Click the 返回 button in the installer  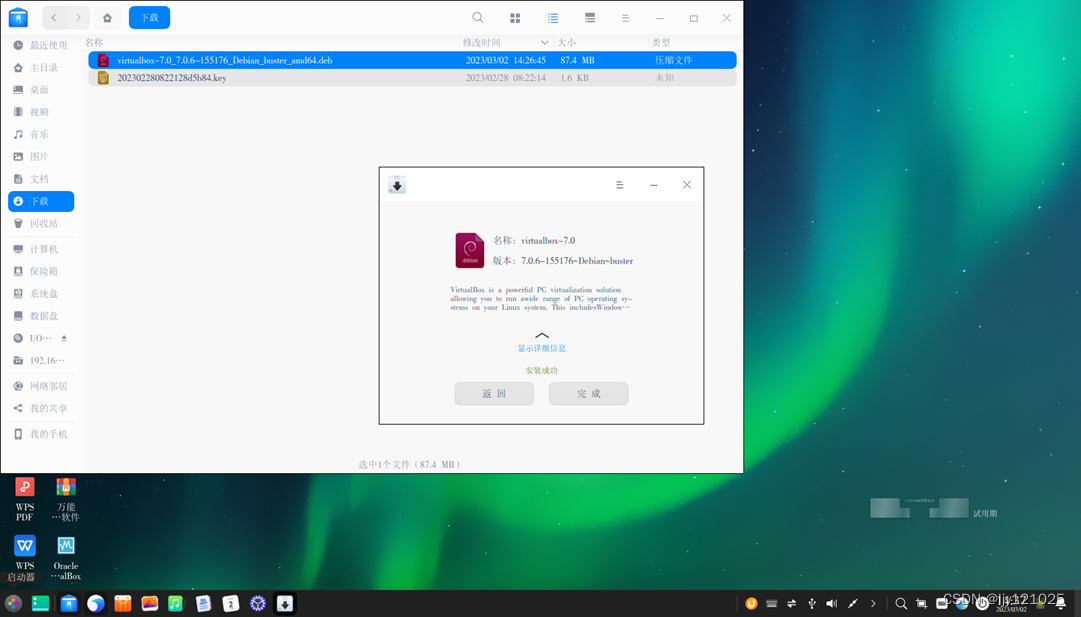click(494, 393)
